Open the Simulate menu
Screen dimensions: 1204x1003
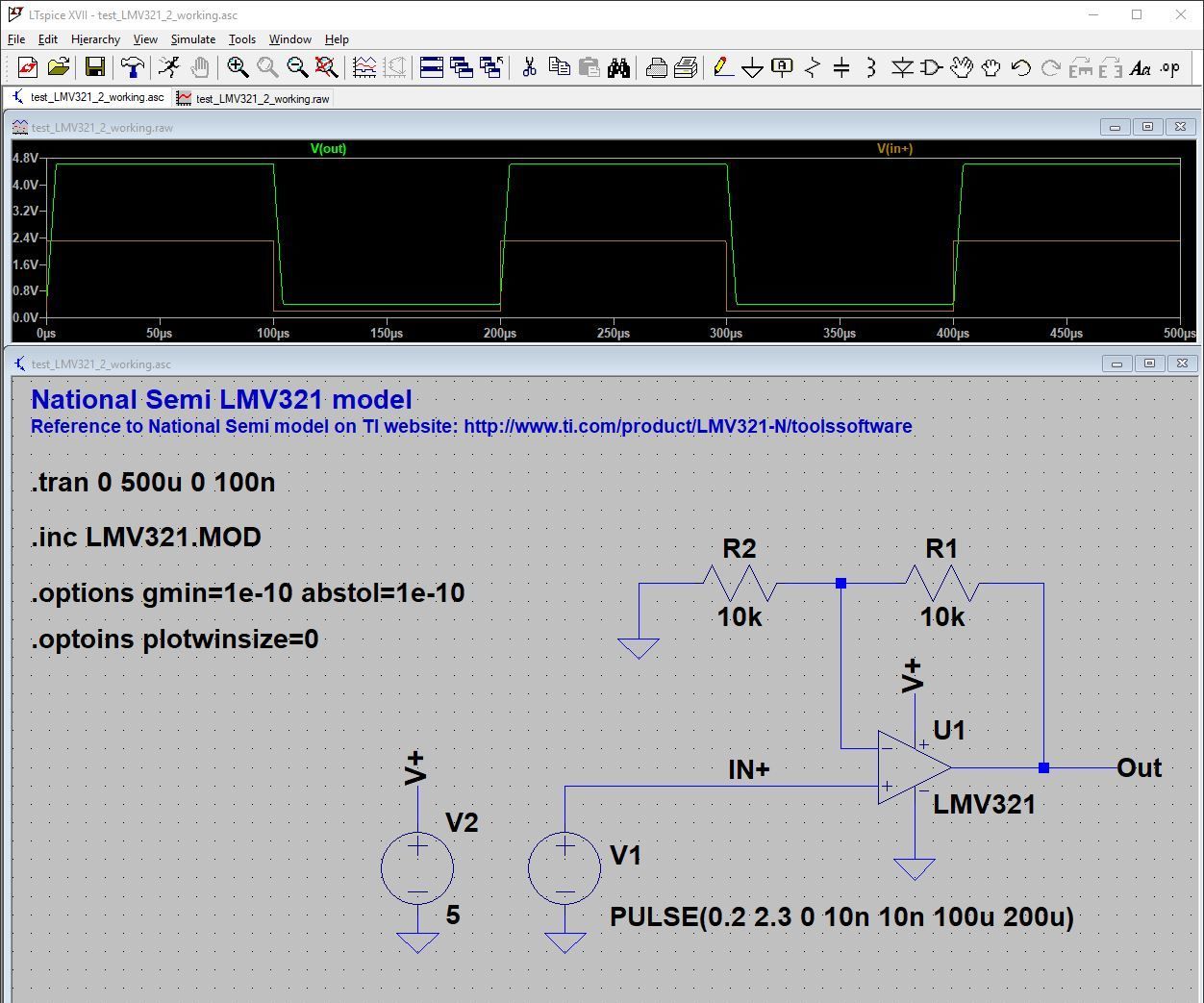(192, 39)
